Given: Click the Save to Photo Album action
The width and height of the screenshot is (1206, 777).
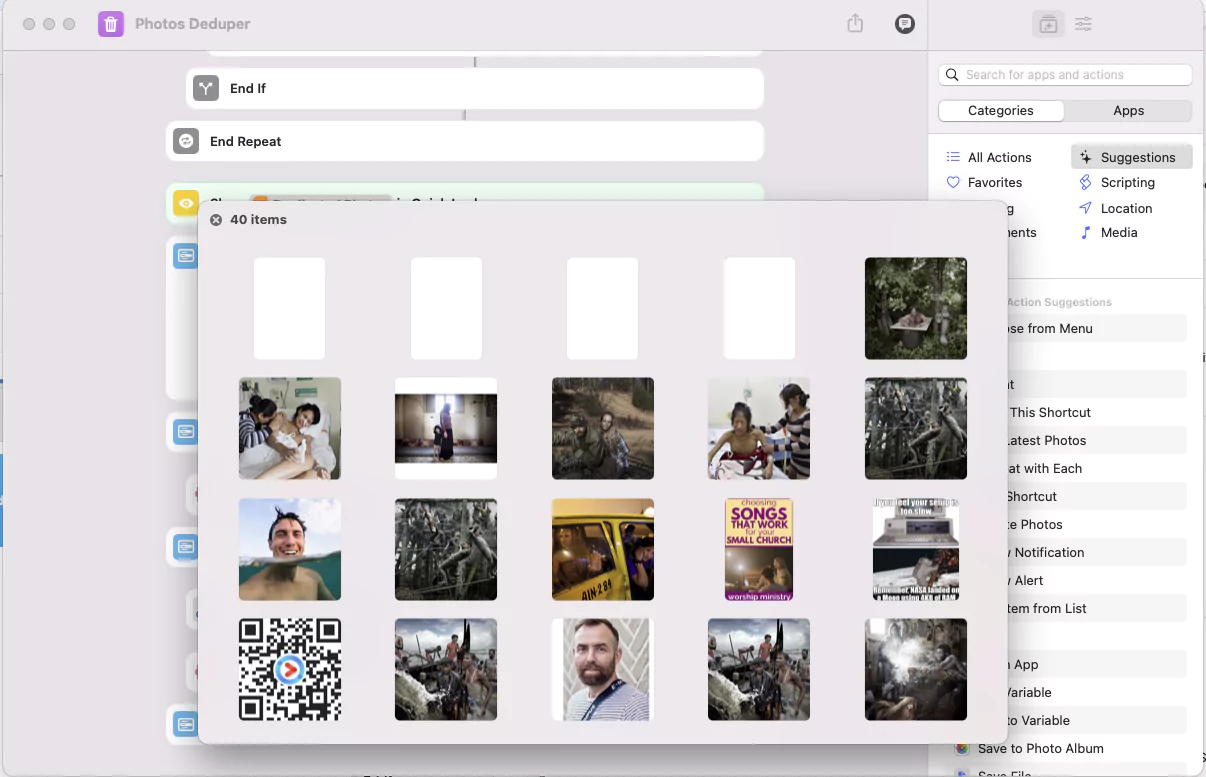Looking at the screenshot, I should [1039, 748].
